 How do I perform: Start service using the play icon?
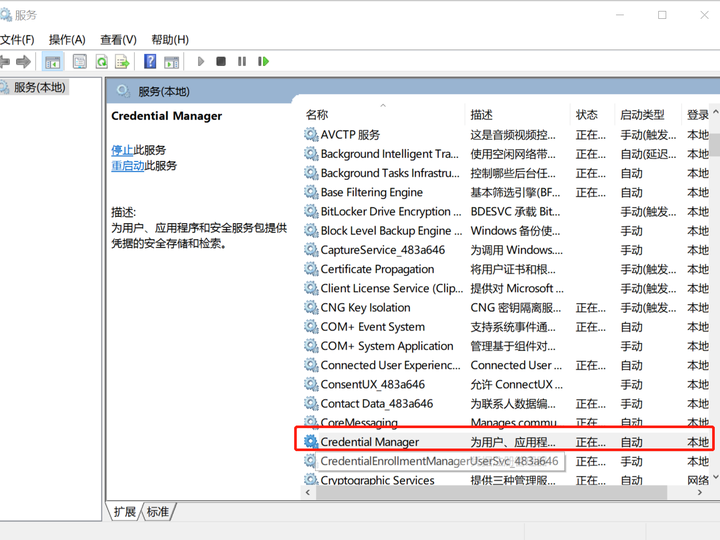(x=200, y=61)
